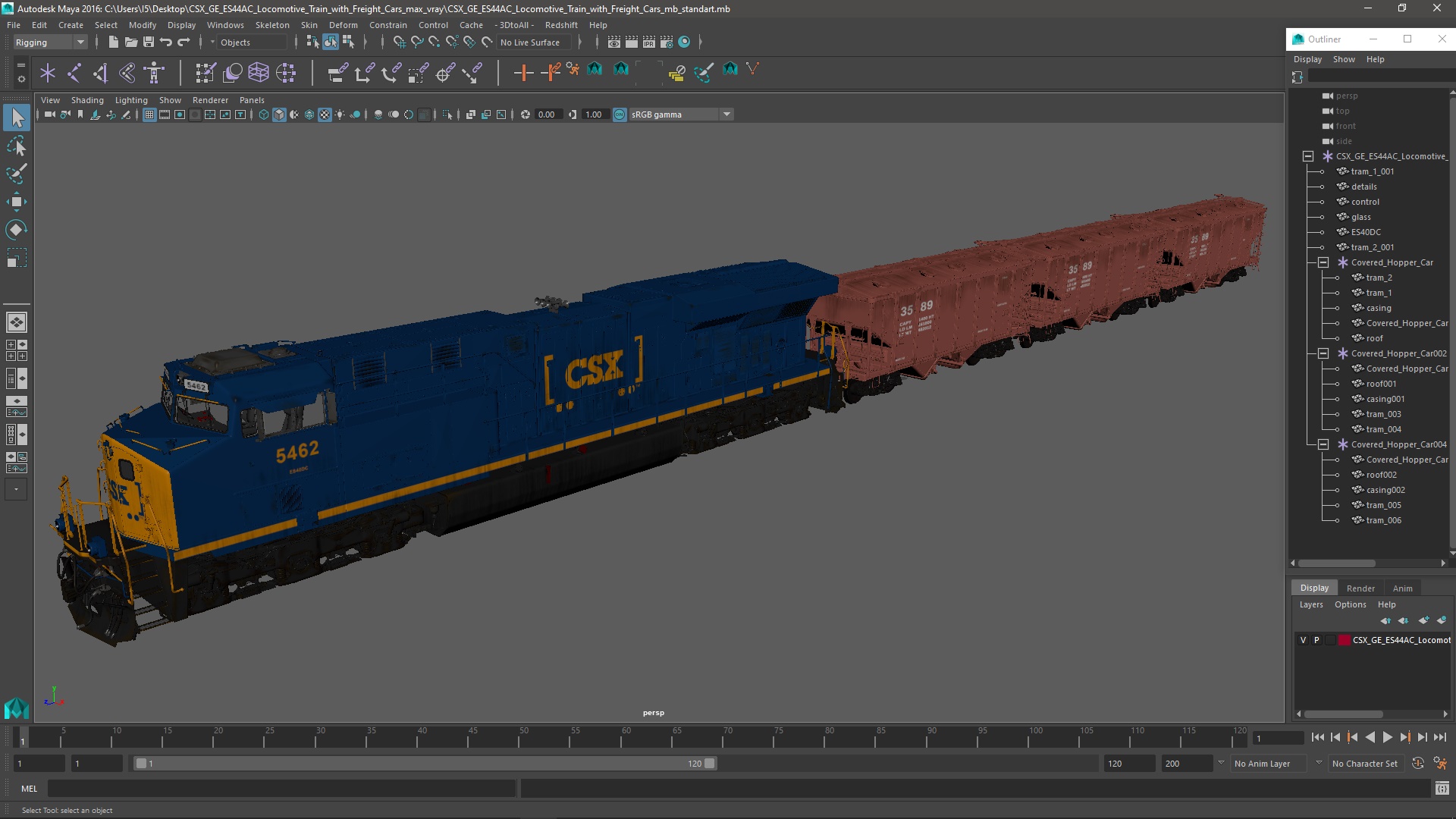
Task: Select the persp camera in Outliner
Action: 1346,96
